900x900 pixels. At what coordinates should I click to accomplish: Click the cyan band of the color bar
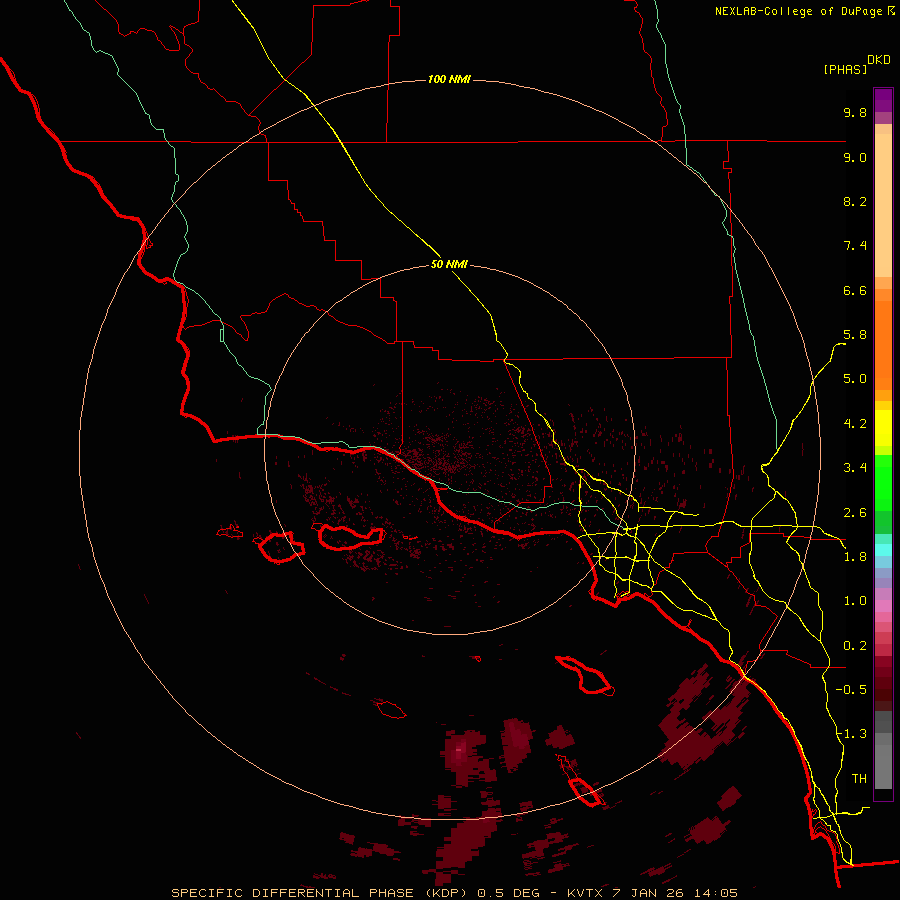pos(883,549)
